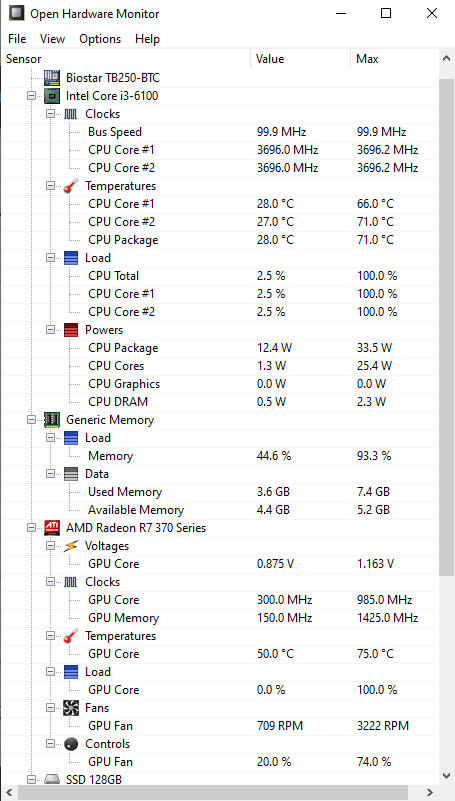Screen dimensions: 455x801
Task: Collapse the Controls group
Action: [x=51, y=744]
